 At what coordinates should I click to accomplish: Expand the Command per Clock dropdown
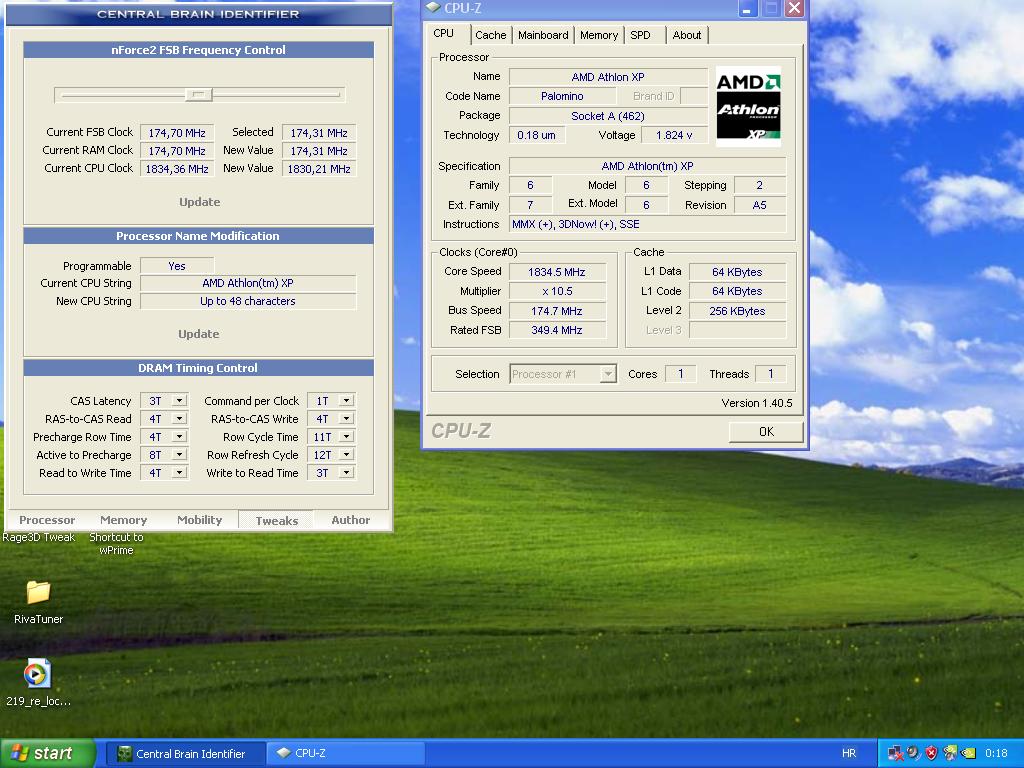coord(347,400)
